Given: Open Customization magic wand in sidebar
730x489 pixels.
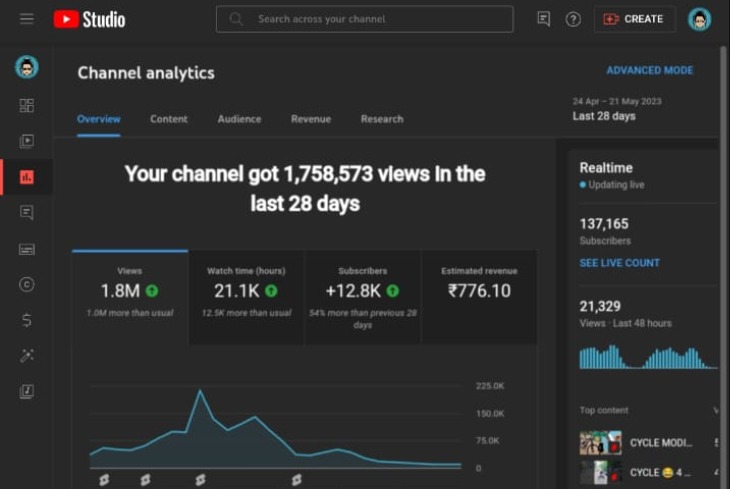Looking at the screenshot, I should pyautogui.click(x=27, y=356).
